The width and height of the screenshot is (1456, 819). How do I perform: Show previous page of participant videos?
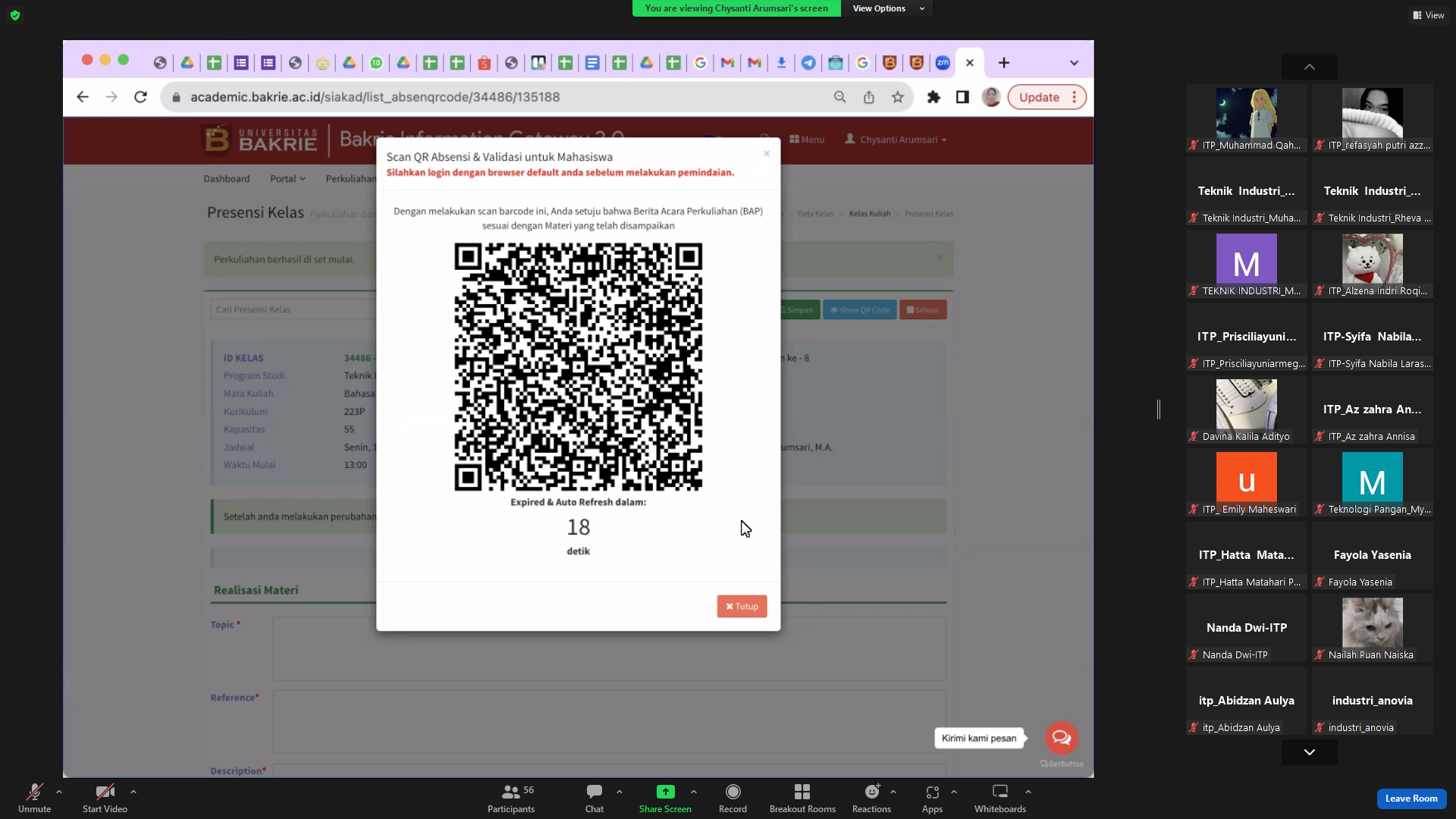click(1310, 67)
